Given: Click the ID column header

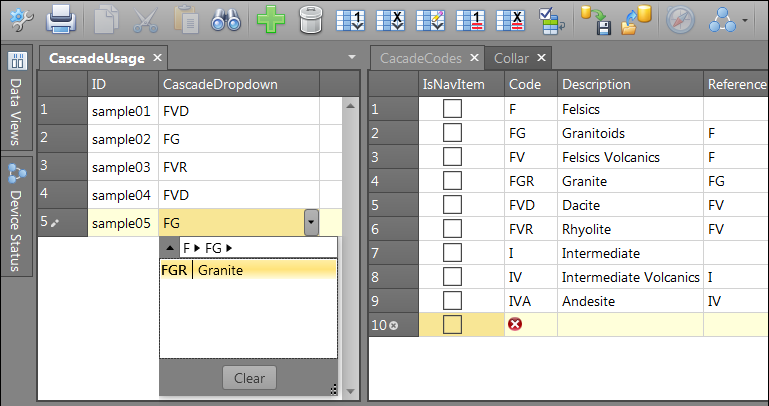Looking at the screenshot, I should point(123,84).
